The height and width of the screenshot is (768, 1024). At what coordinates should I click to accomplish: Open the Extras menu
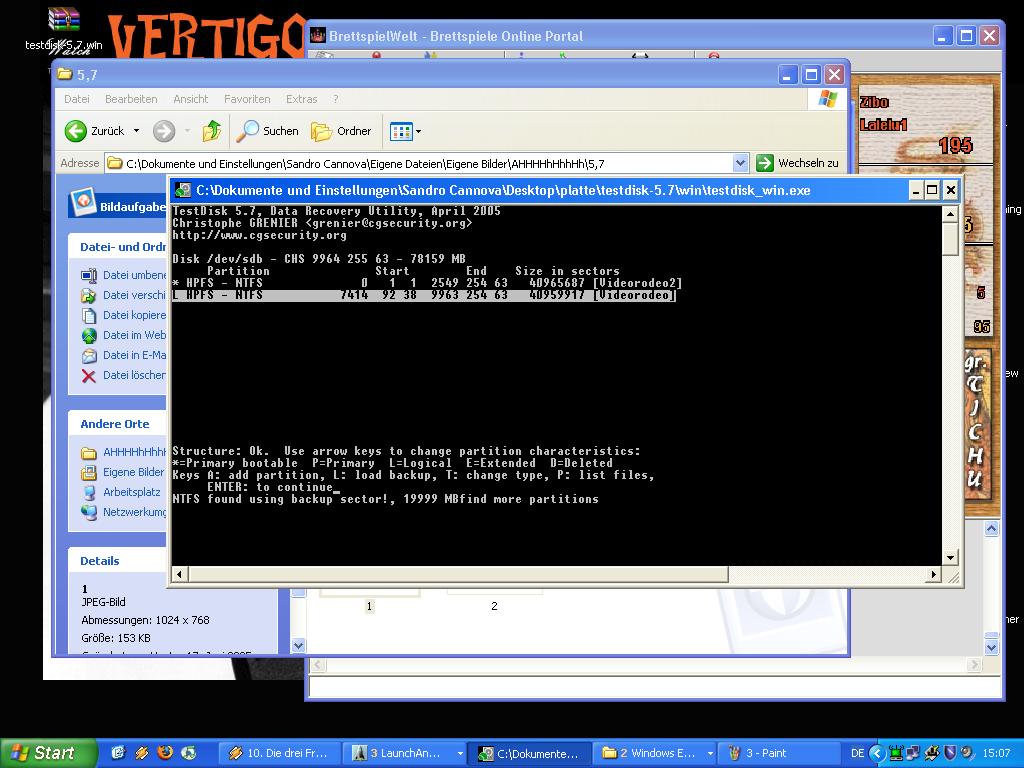point(301,99)
